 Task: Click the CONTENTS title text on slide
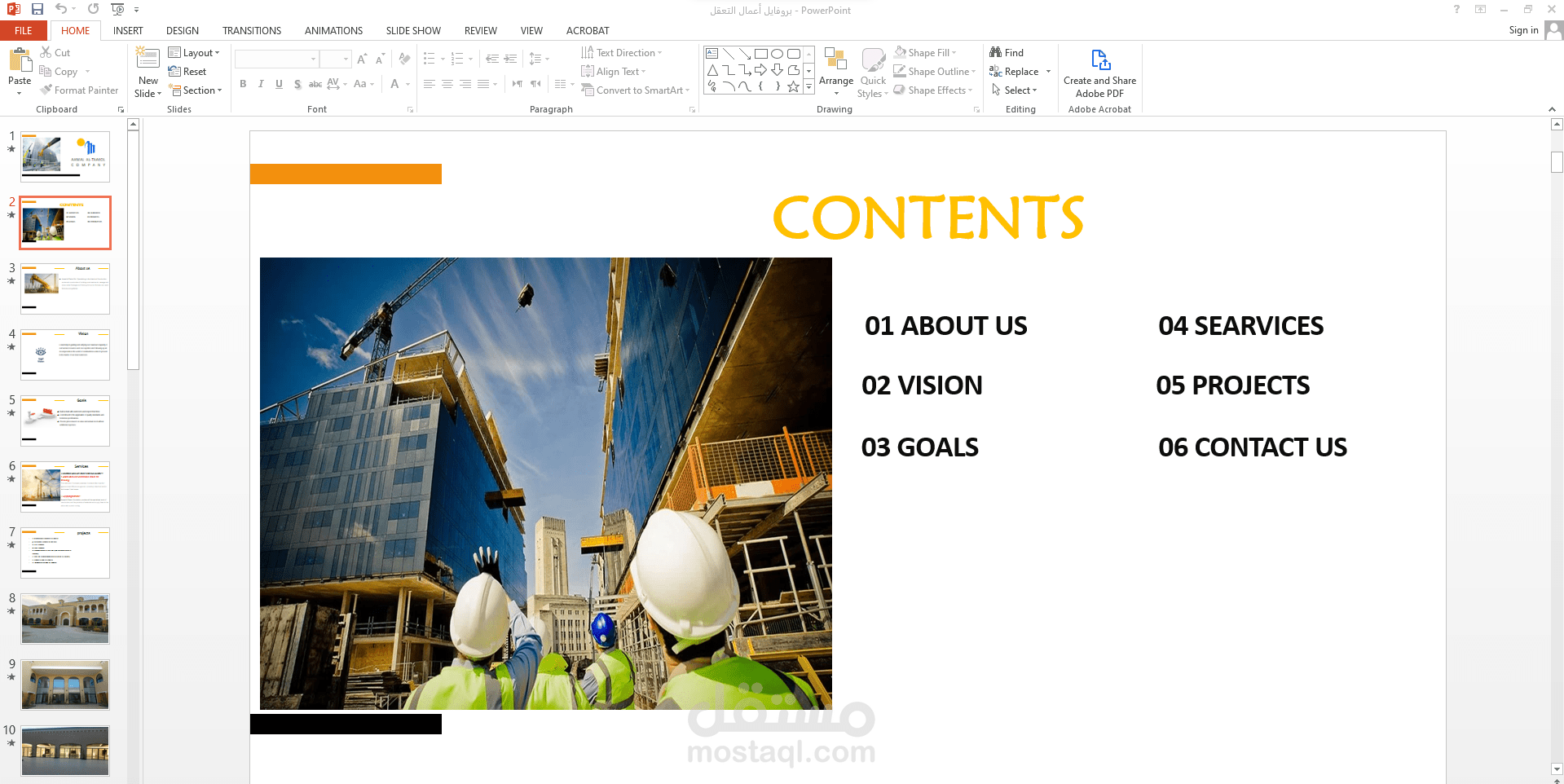928,218
